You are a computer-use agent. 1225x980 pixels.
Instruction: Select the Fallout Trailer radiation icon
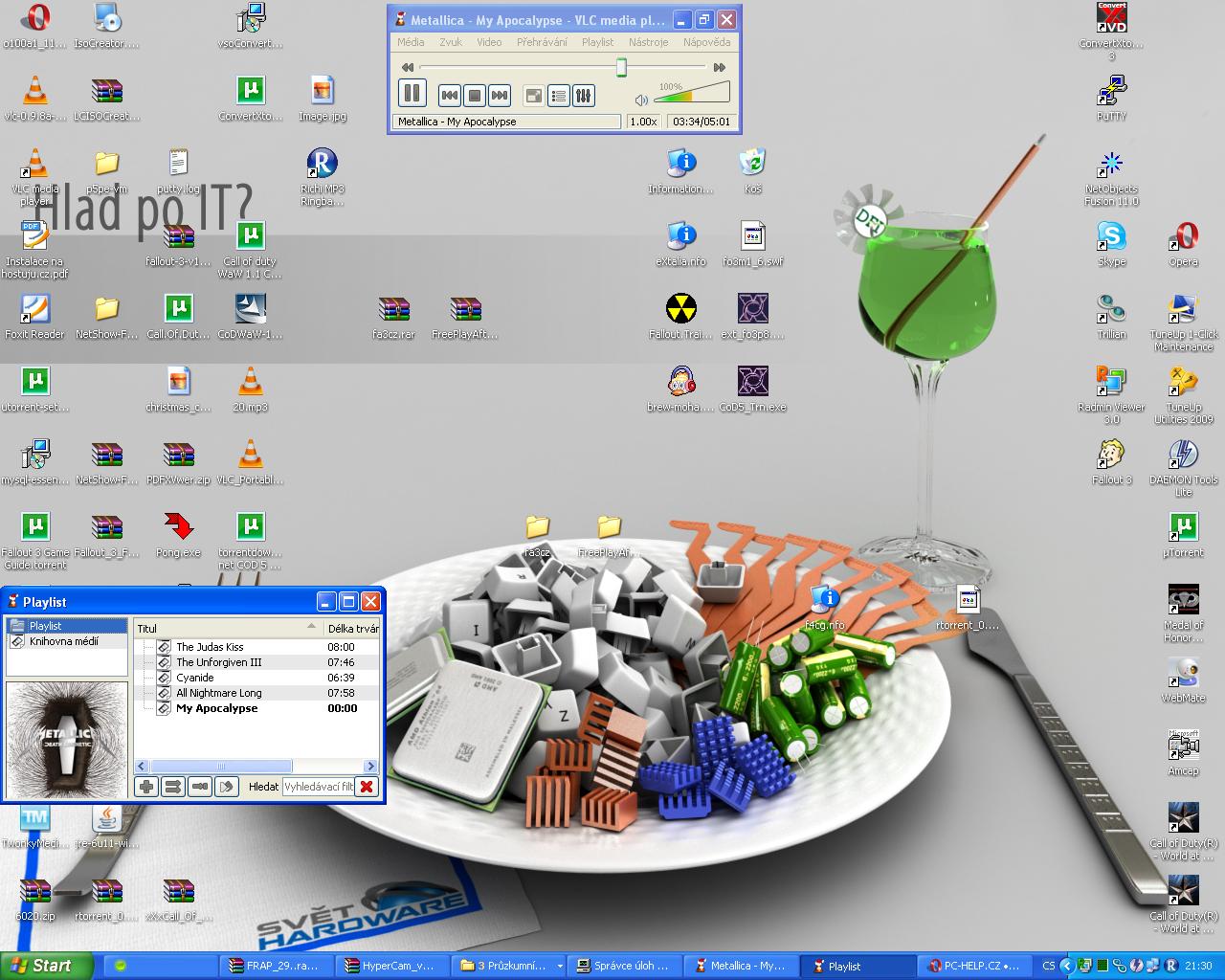pyautogui.click(x=681, y=317)
